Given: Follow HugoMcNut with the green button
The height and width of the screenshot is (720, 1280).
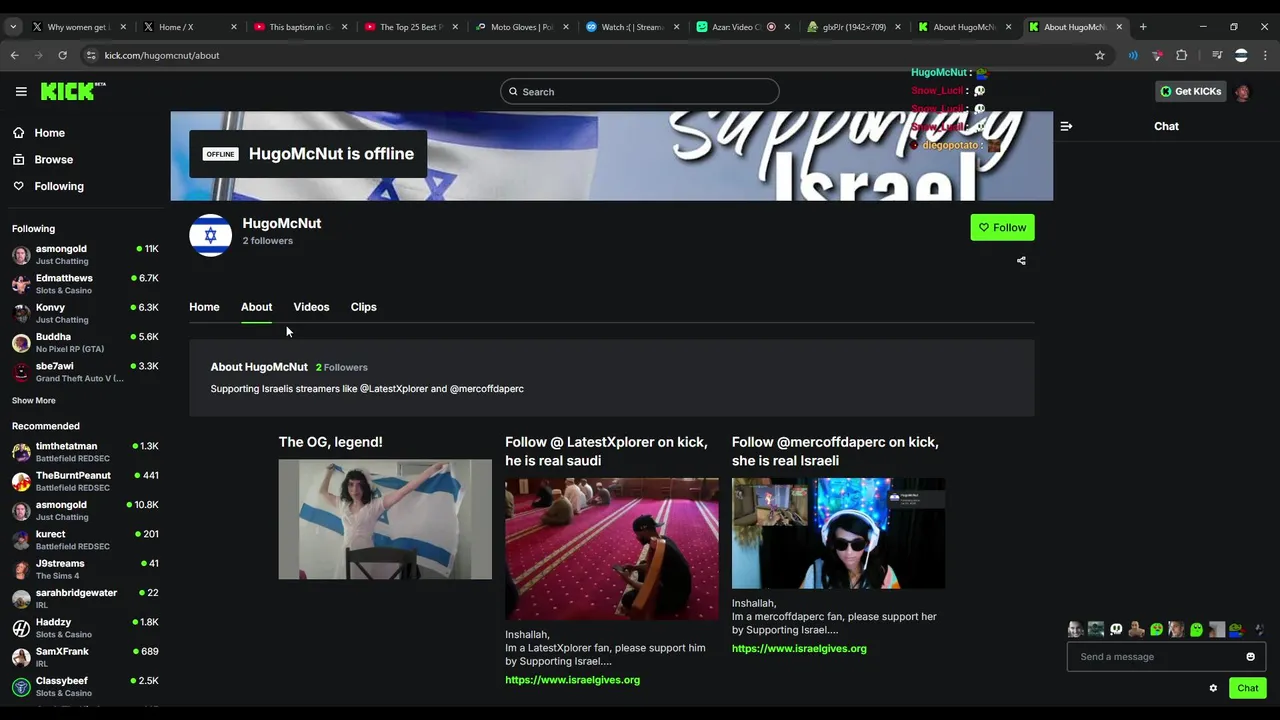Looking at the screenshot, I should (1002, 228).
